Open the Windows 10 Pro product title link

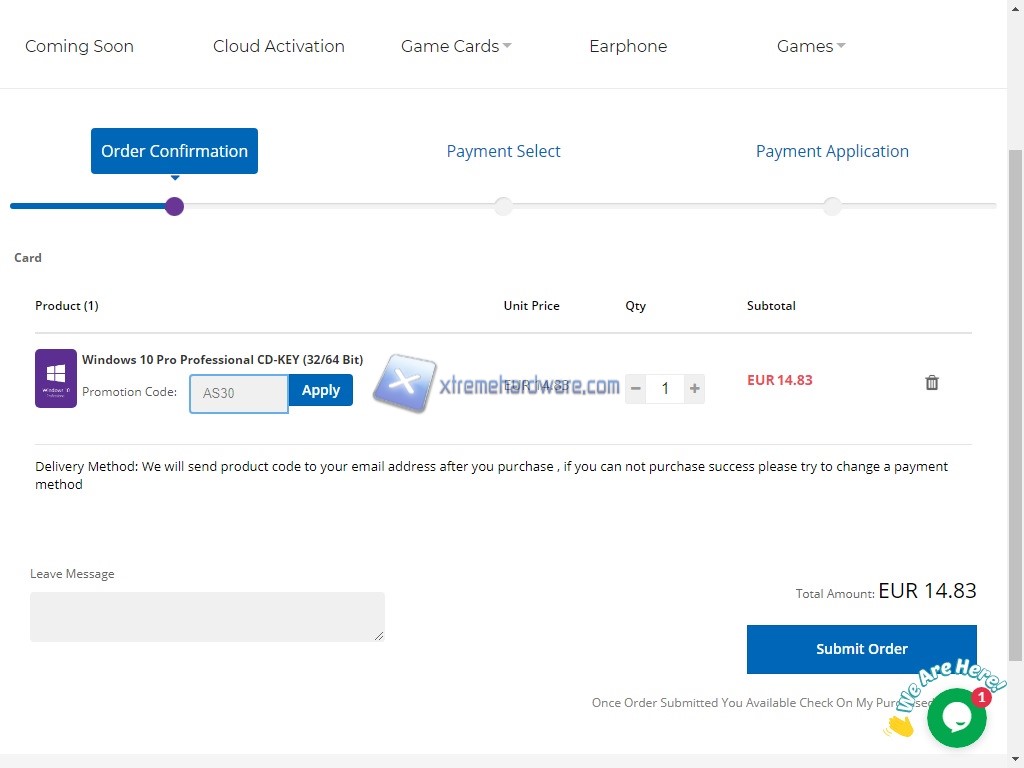[222, 360]
